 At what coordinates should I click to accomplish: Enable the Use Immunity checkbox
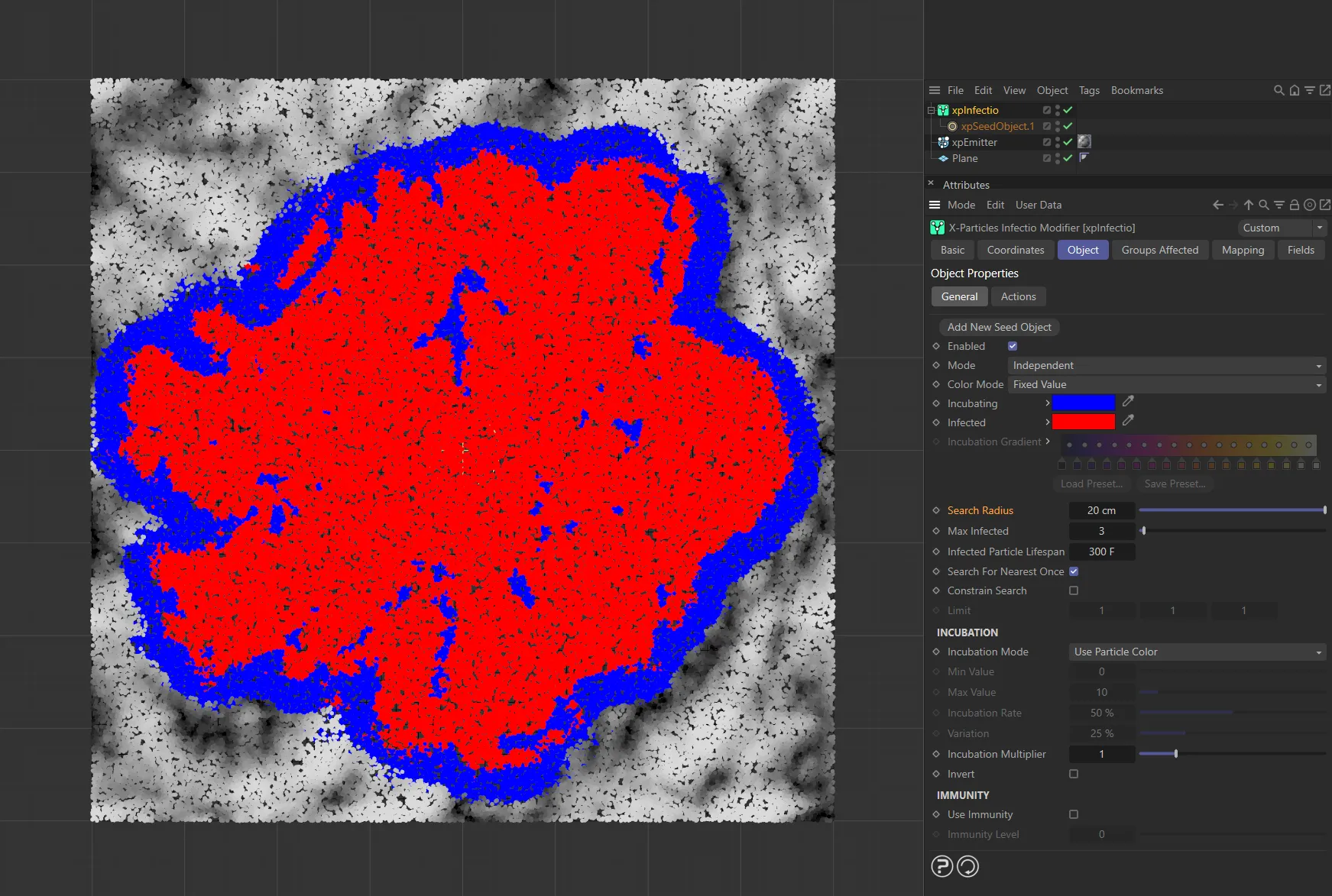(x=1074, y=814)
